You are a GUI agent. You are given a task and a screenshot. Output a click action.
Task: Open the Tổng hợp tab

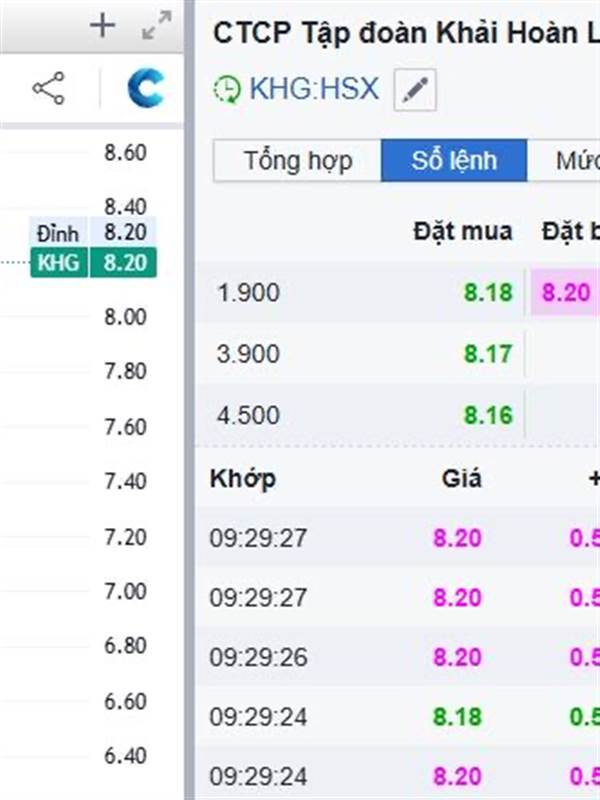[297, 161]
